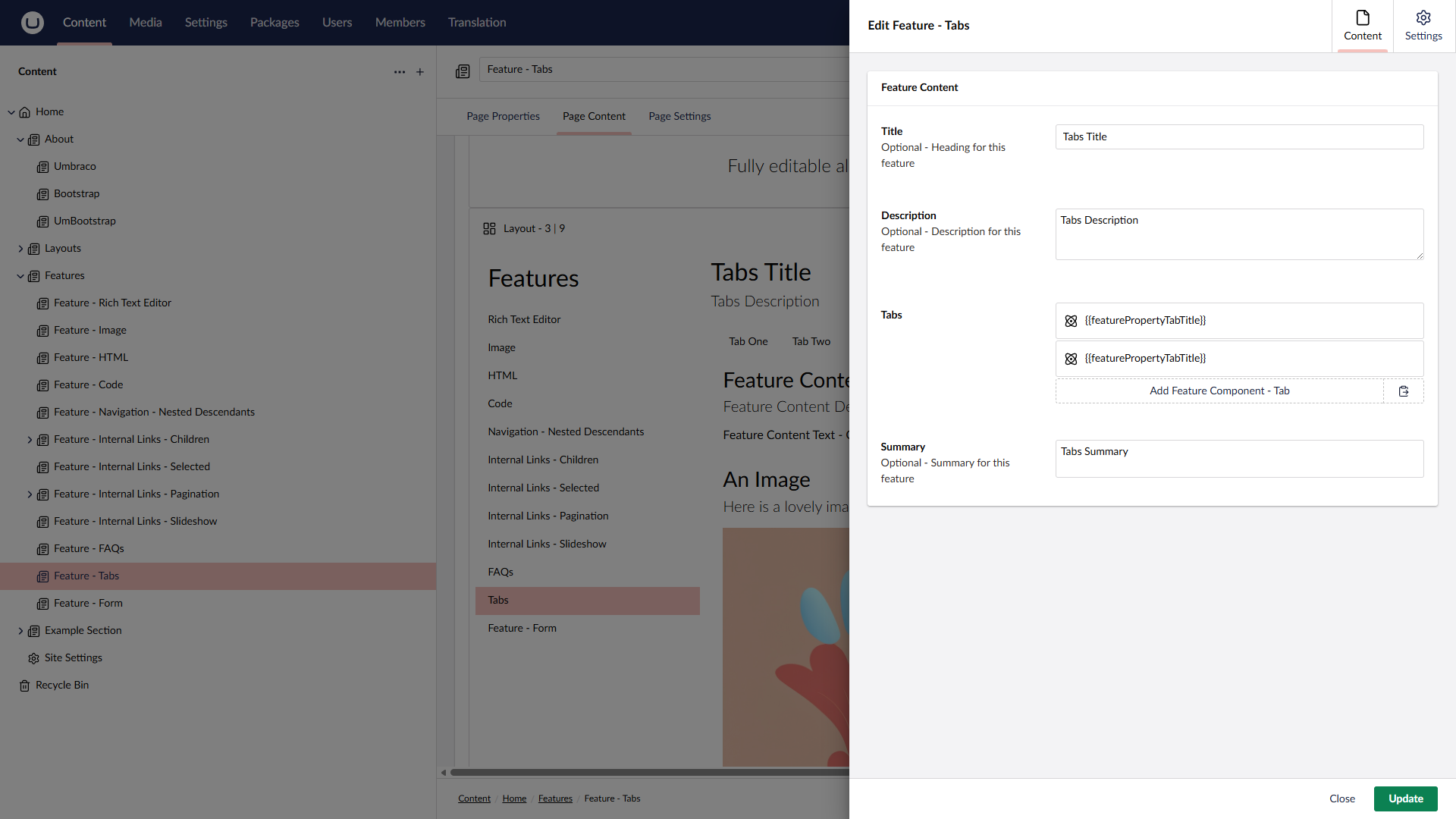Expand the Example Section node

20,631
